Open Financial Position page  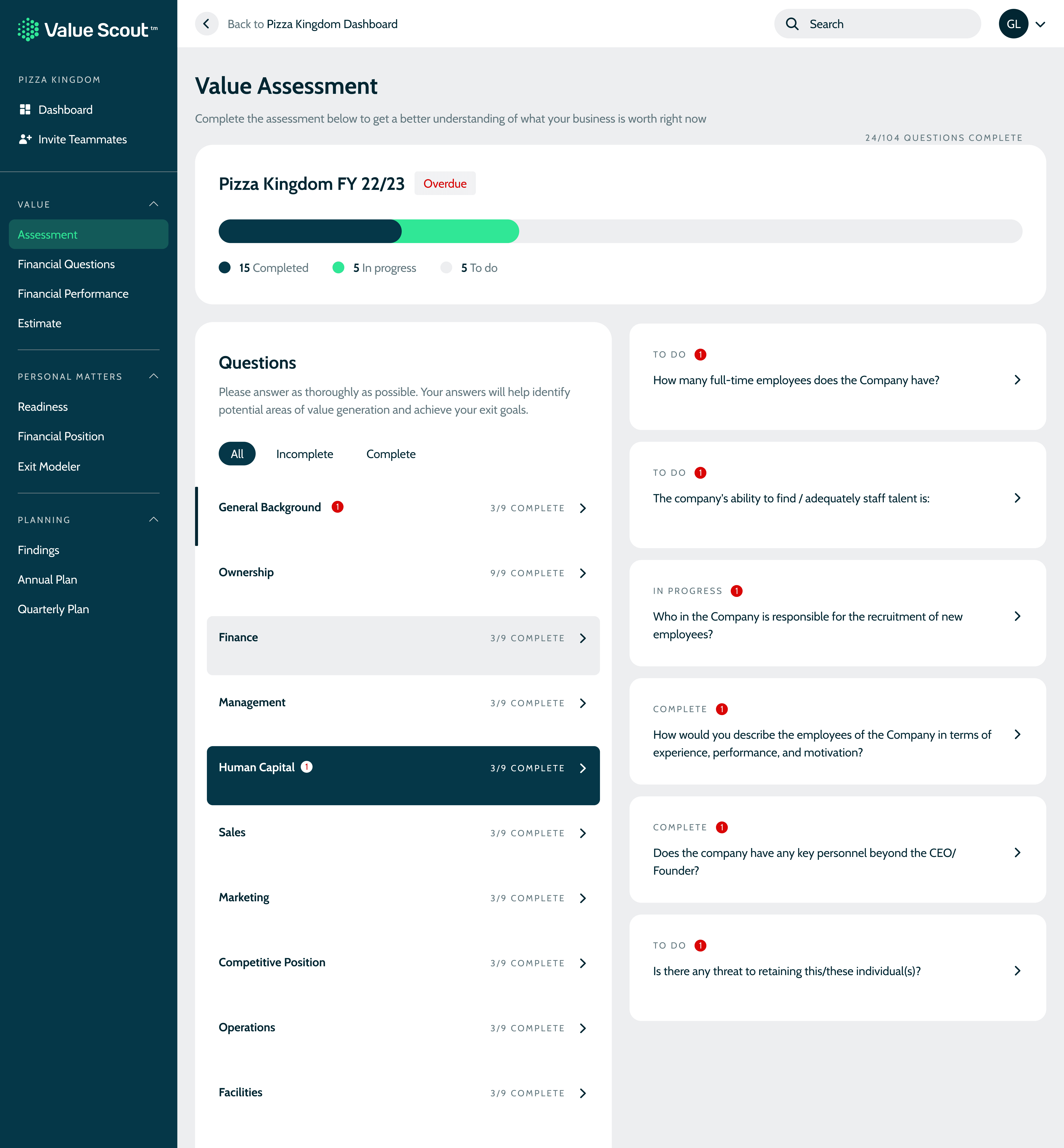pyautogui.click(x=61, y=436)
